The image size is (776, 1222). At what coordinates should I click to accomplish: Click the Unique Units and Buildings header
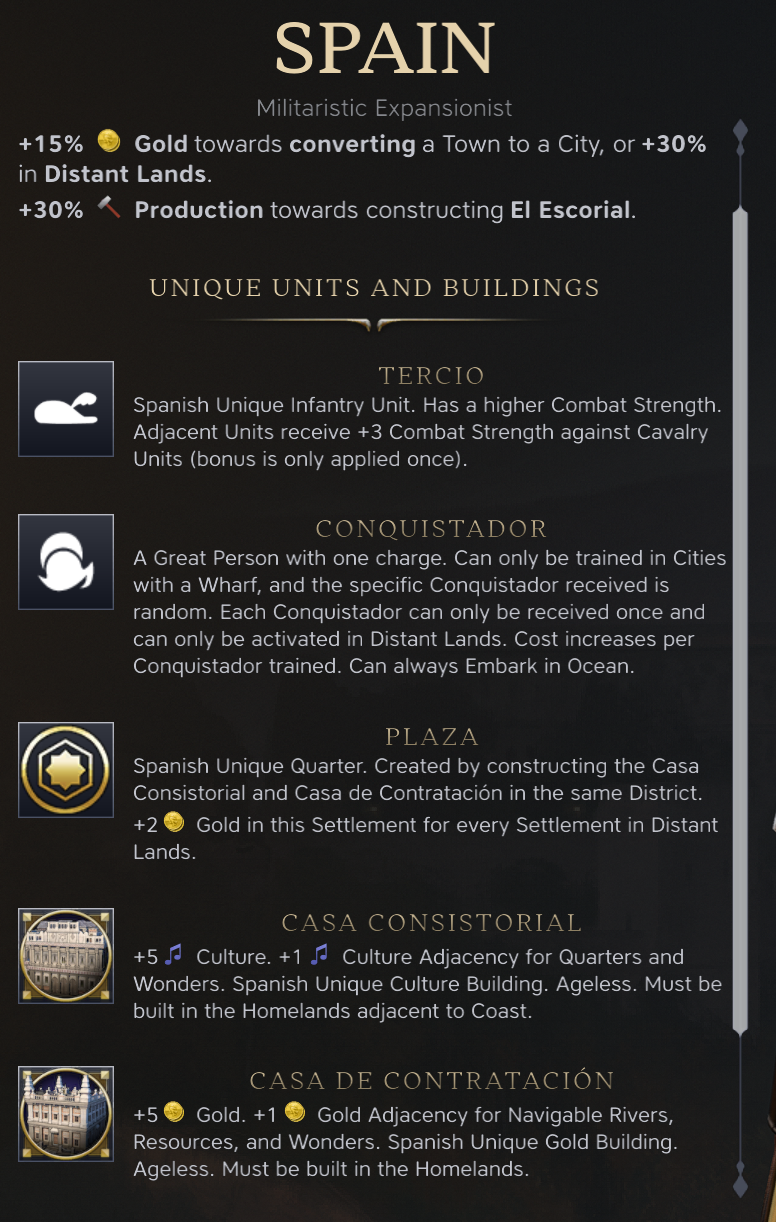[x=374, y=288]
